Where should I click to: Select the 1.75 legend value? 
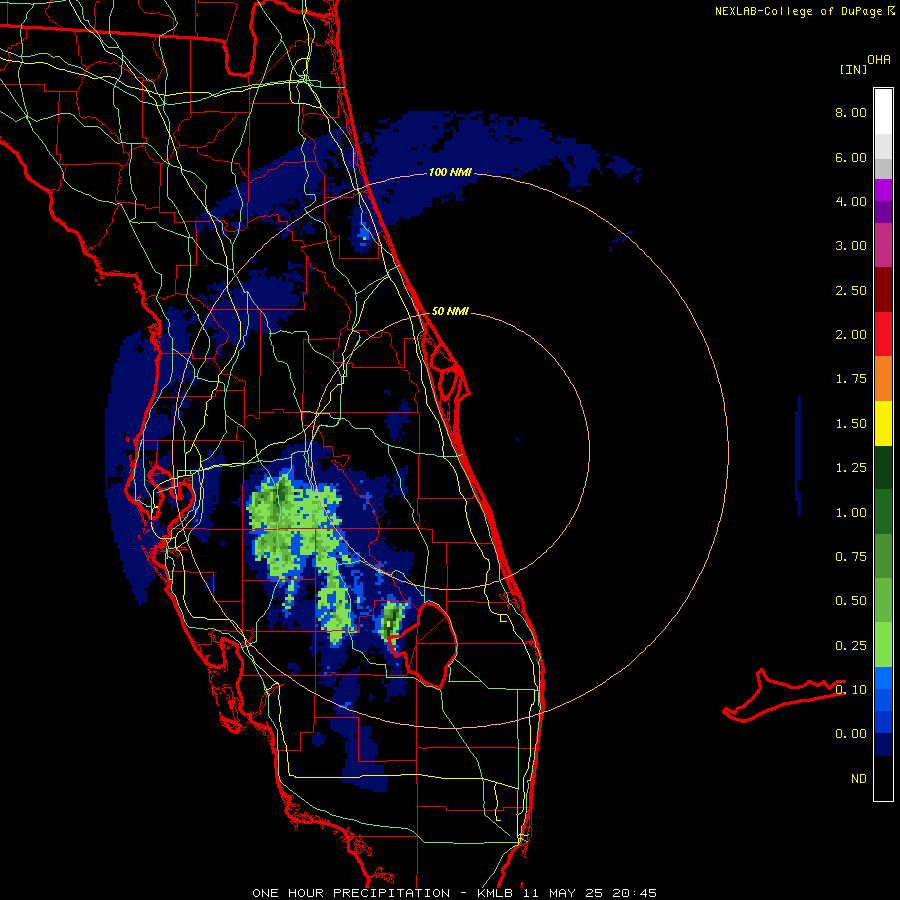(851, 379)
